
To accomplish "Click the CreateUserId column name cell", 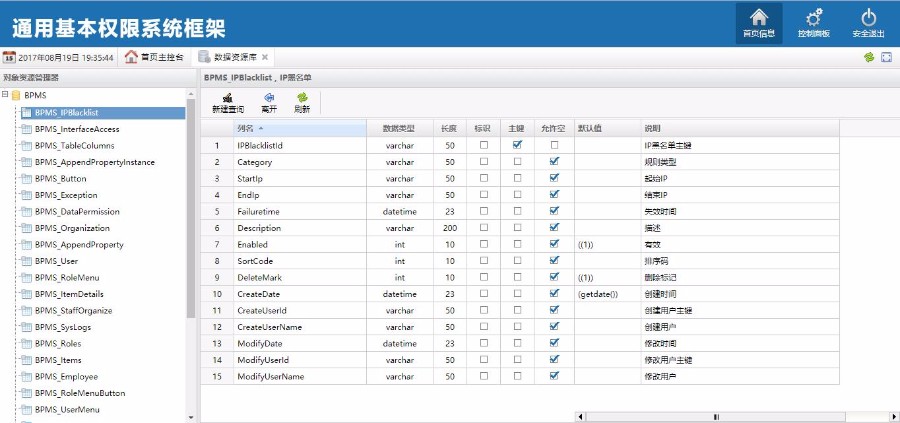I will pos(300,311).
